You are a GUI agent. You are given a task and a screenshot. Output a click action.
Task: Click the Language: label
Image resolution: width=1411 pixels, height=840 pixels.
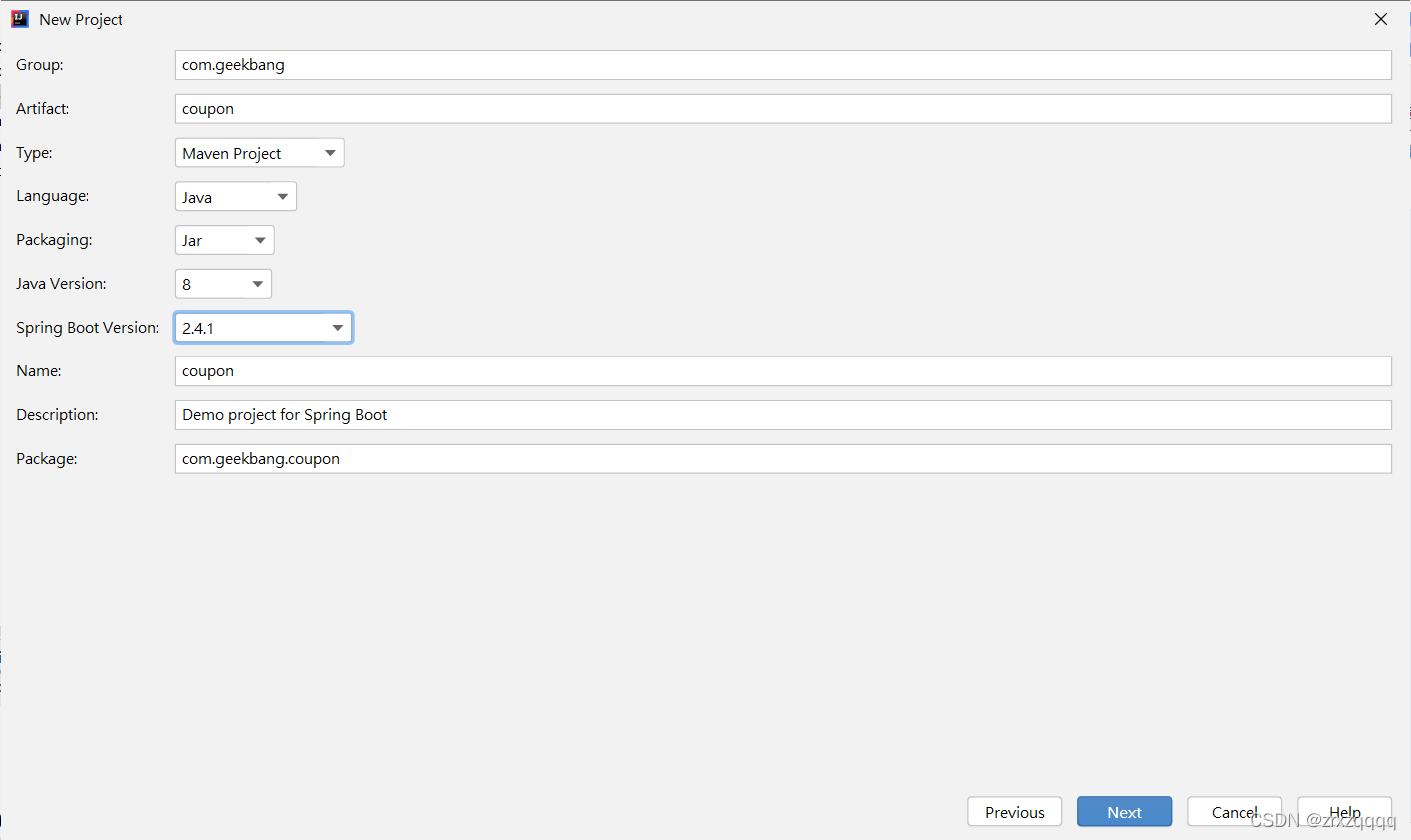tap(53, 197)
